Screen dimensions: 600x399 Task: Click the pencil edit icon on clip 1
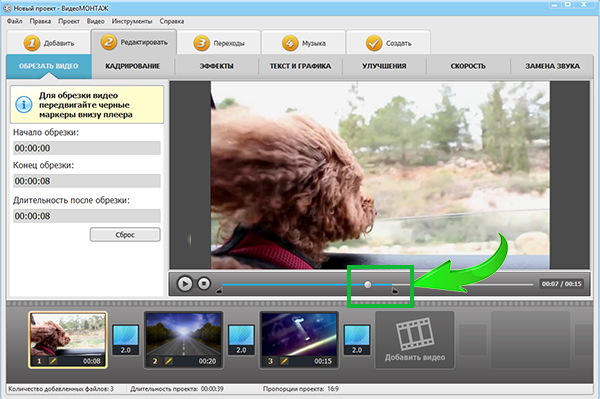click(53, 360)
